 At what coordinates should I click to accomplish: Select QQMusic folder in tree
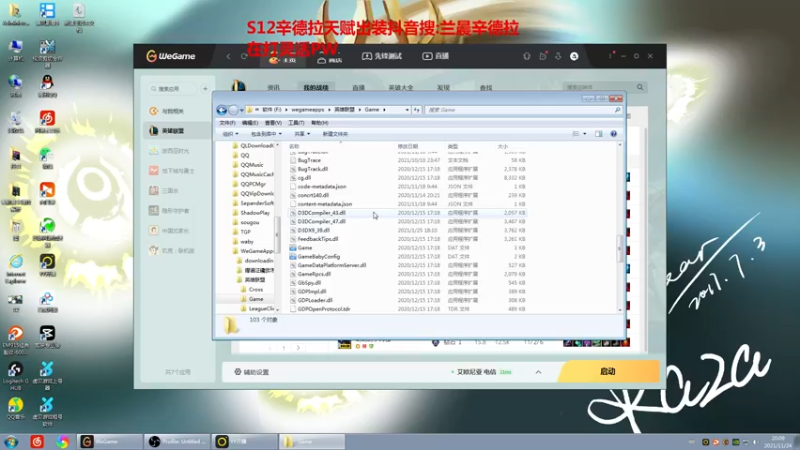tap(252, 165)
